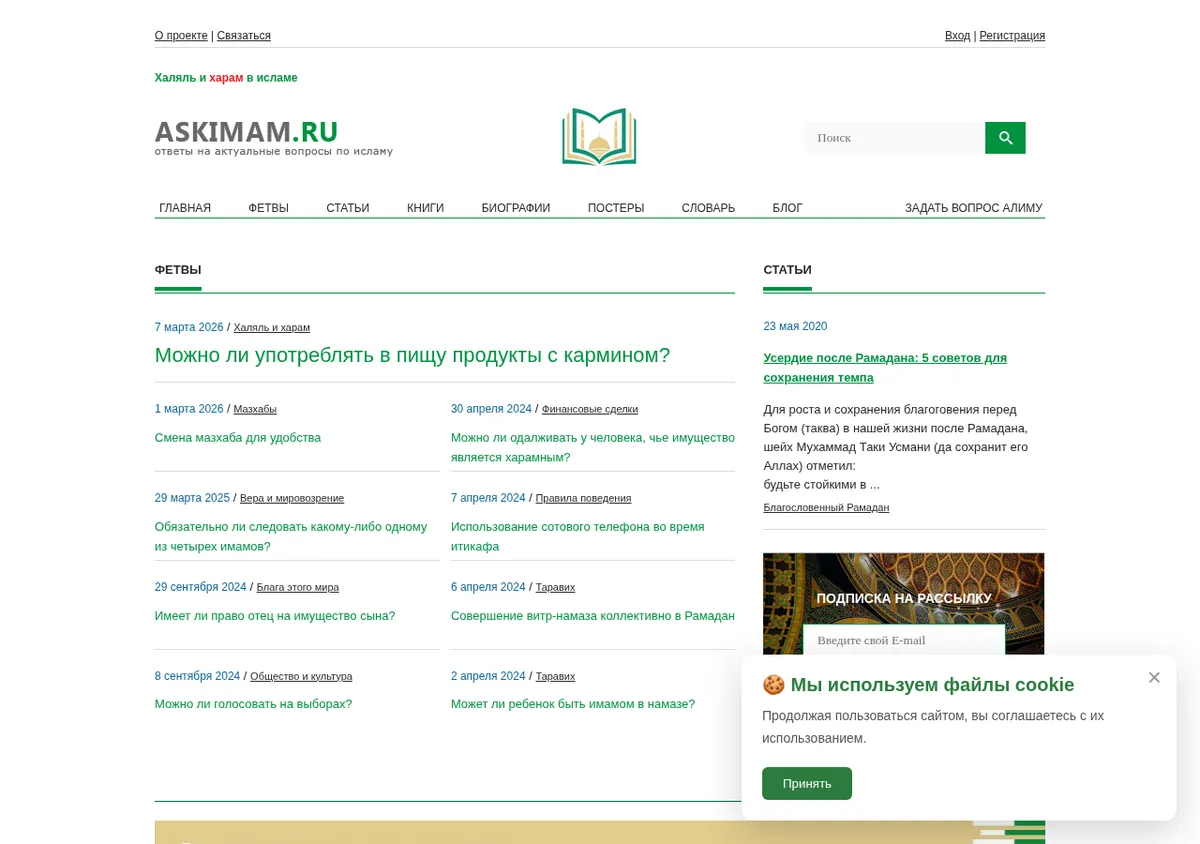1200x844 pixels.
Task: Go to the СЛОВАРЬ section
Action: coord(708,208)
